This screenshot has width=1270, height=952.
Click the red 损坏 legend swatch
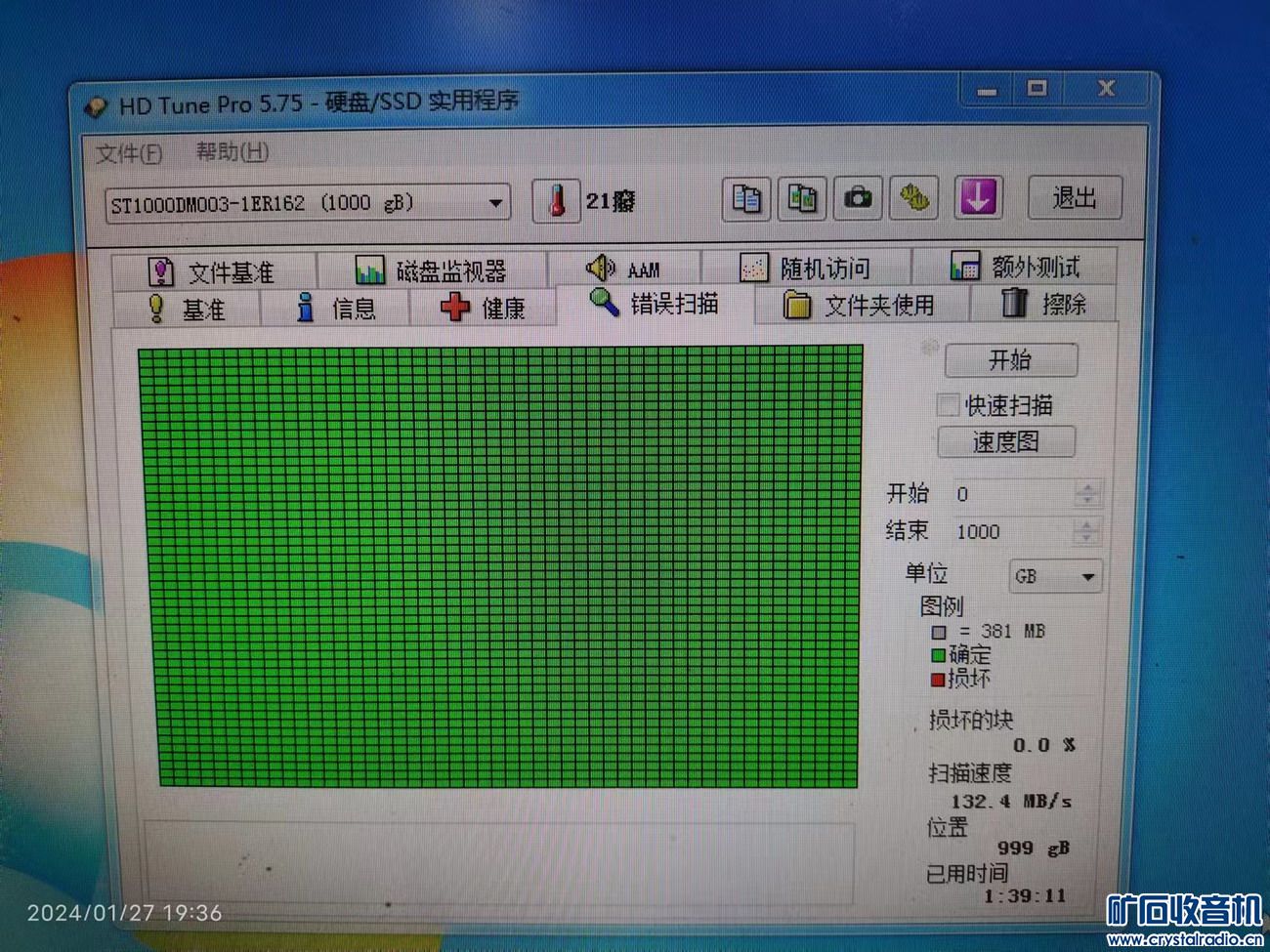coord(938,680)
